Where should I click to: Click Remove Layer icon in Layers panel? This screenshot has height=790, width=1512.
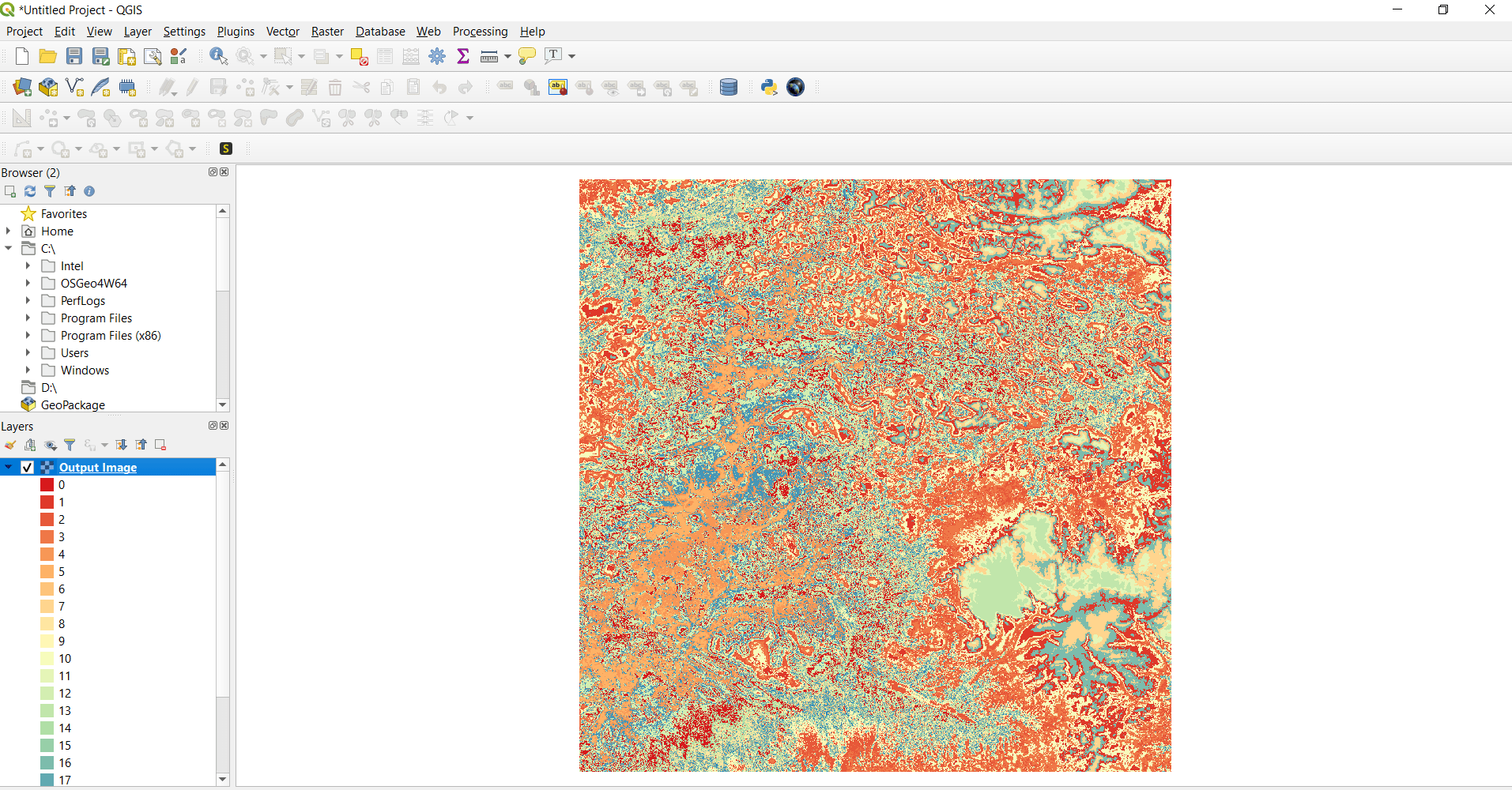pos(160,445)
